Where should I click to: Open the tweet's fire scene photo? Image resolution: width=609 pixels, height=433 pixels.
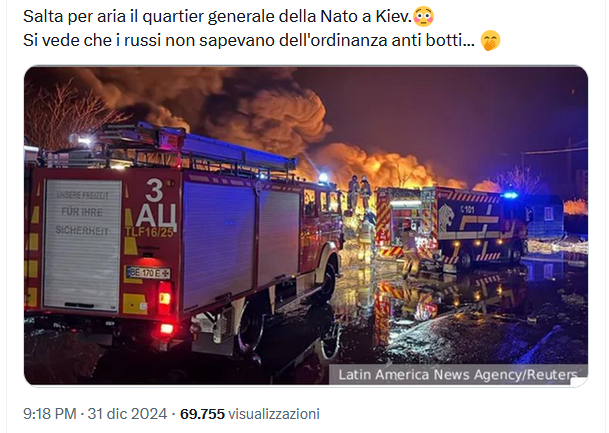point(306,226)
